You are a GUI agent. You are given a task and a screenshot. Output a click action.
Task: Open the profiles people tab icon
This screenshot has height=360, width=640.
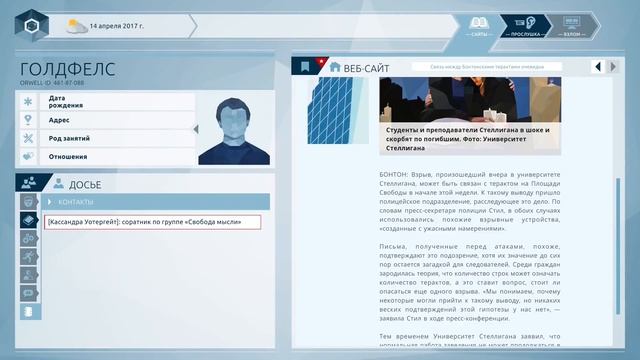(29, 183)
